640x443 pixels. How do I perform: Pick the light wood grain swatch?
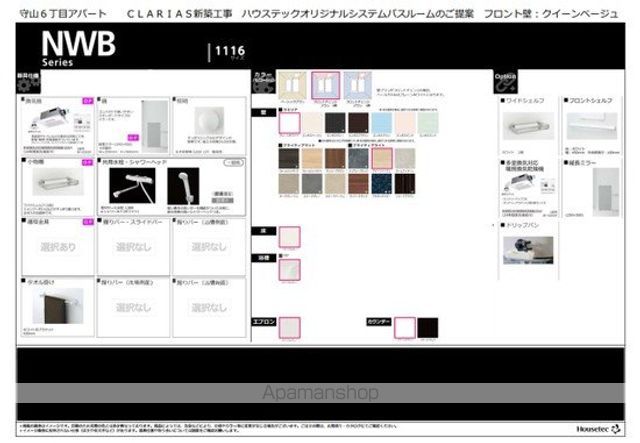click(x=312, y=158)
